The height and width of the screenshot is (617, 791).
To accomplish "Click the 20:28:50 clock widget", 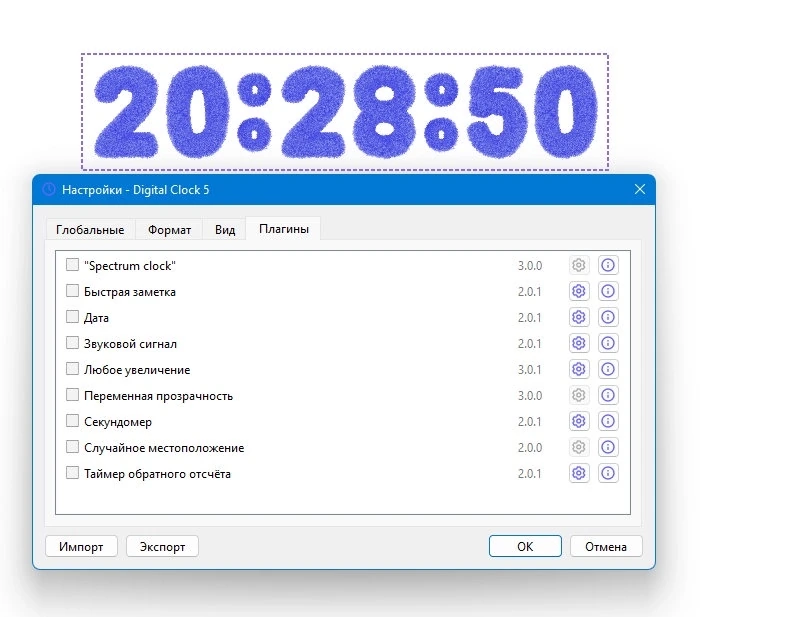I will [x=345, y=112].
